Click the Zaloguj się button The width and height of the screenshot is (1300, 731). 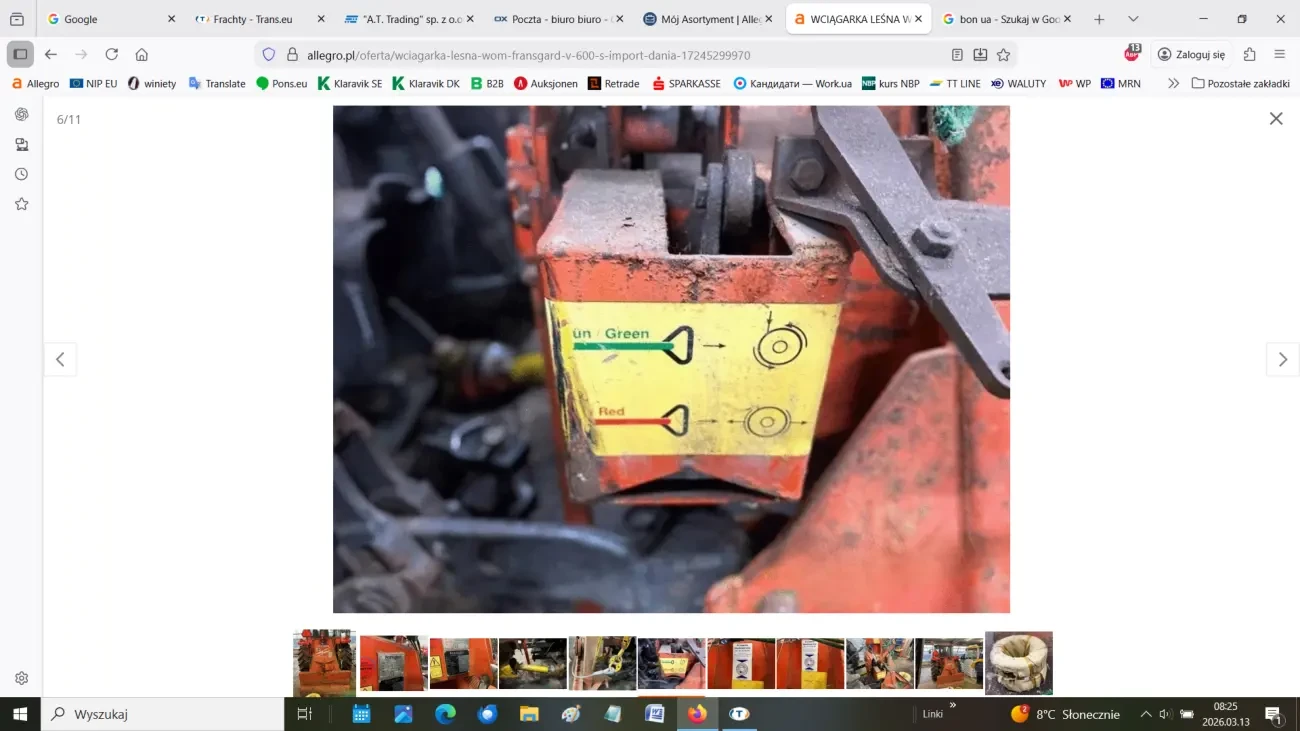click(1190, 55)
